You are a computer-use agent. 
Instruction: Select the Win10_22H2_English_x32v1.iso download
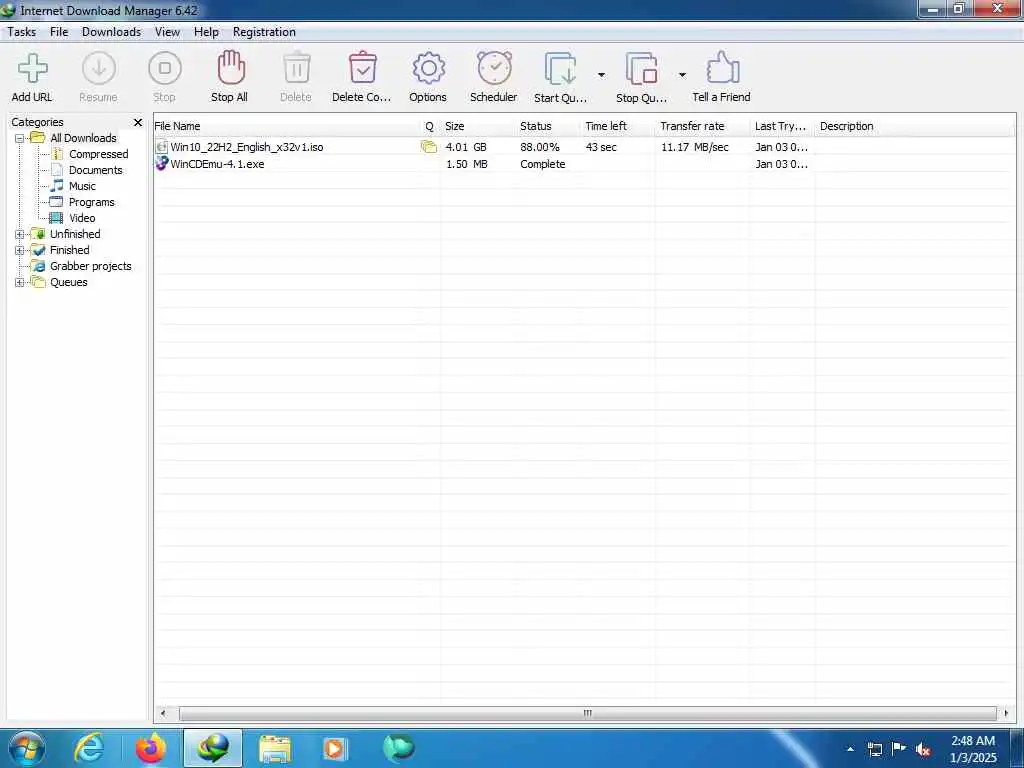[247, 147]
